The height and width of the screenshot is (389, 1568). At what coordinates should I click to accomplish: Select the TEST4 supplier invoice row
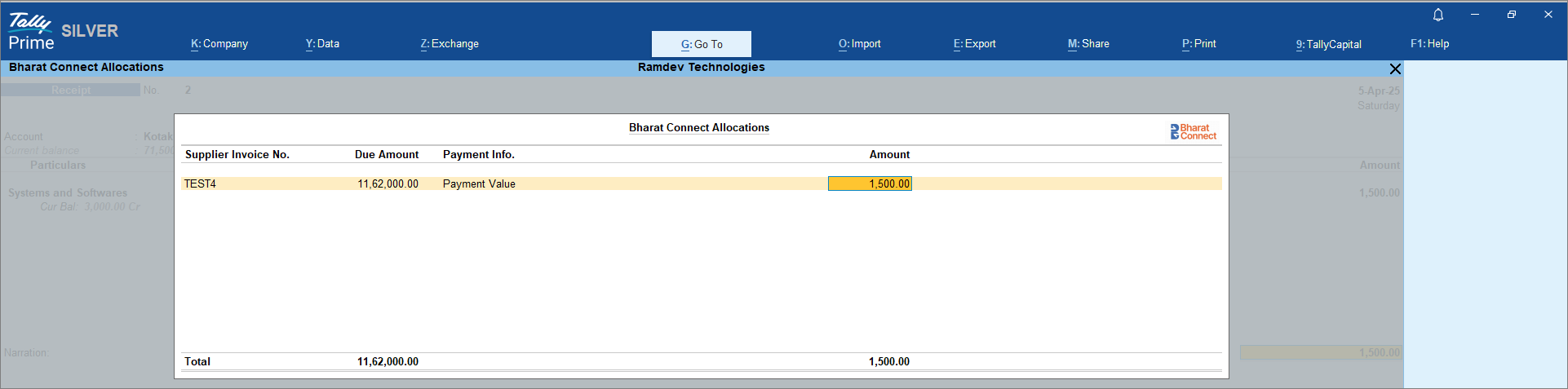pyautogui.click(x=200, y=184)
